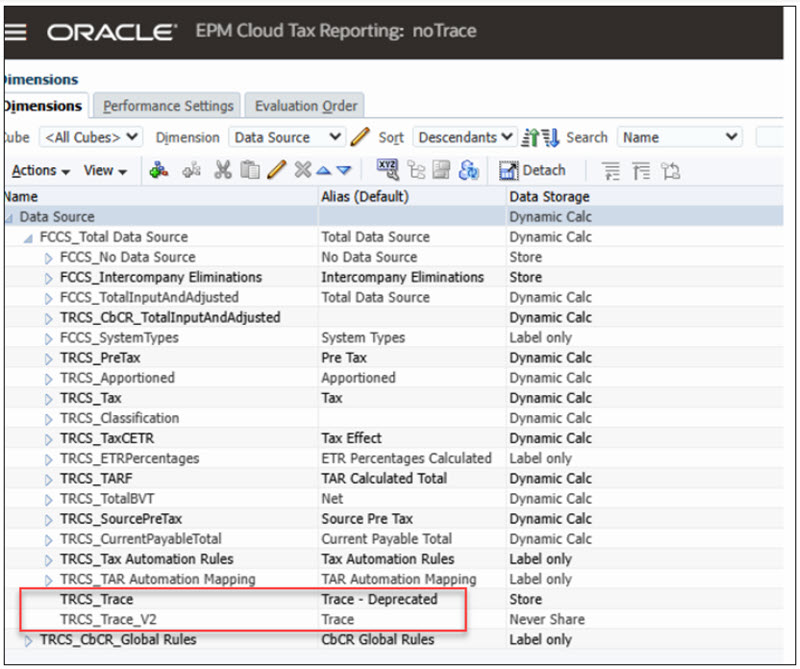Select the Data Source root row

click(394, 216)
